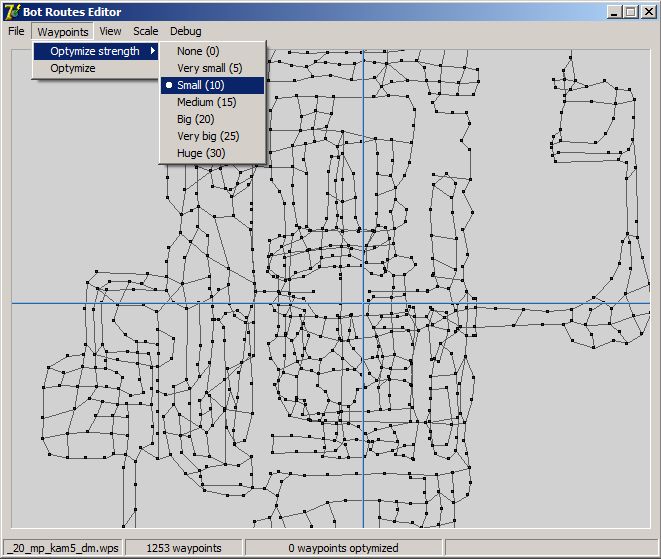Minimize the Bot Routes Editor window
Screen dimensions: 661x559
point(614,12)
